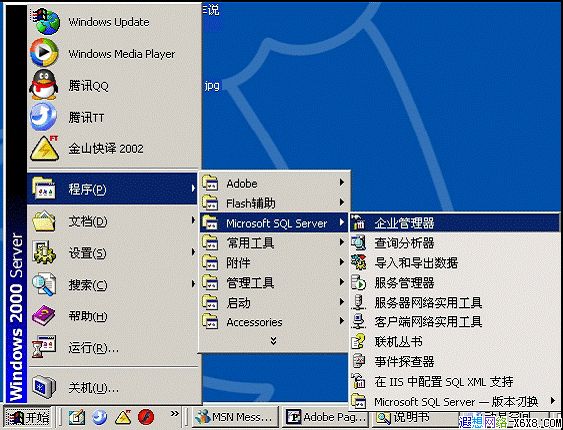Open Windows Update menu entry
Image resolution: width=563 pixels, height=430 pixels.
coord(113,22)
